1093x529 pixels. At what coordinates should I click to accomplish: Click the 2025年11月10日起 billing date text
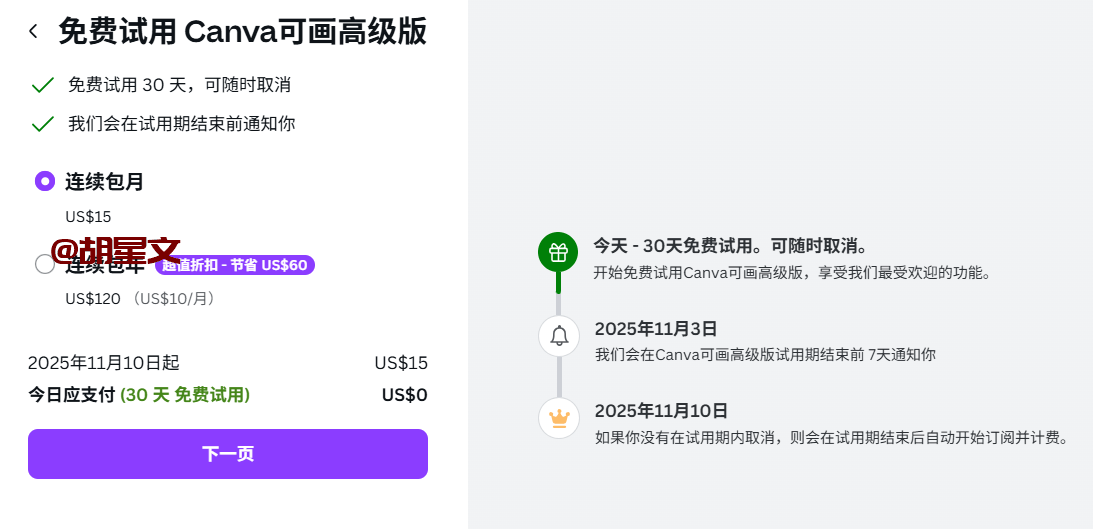click(104, 363)
